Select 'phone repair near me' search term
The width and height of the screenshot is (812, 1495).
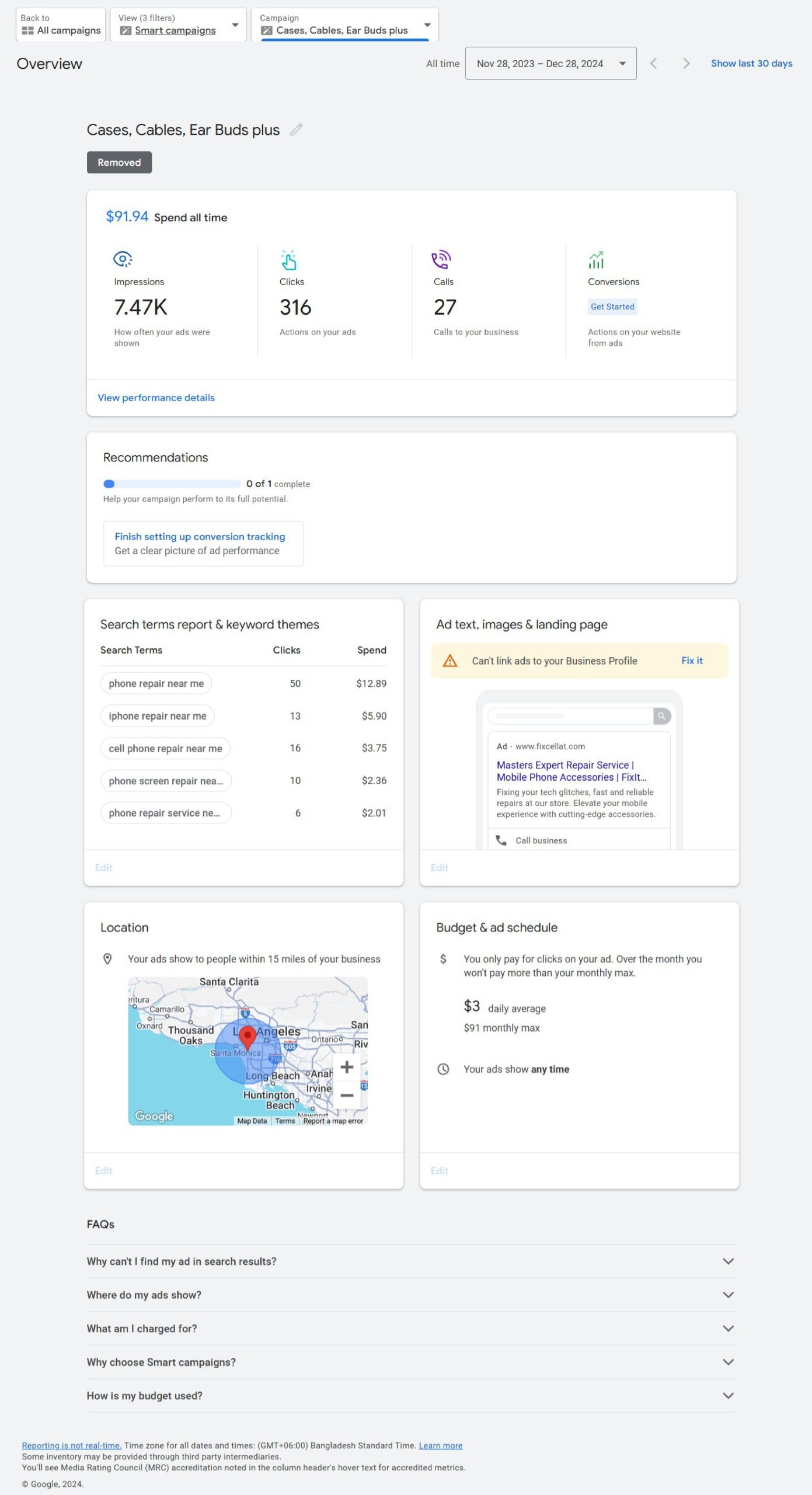(156, 683)
